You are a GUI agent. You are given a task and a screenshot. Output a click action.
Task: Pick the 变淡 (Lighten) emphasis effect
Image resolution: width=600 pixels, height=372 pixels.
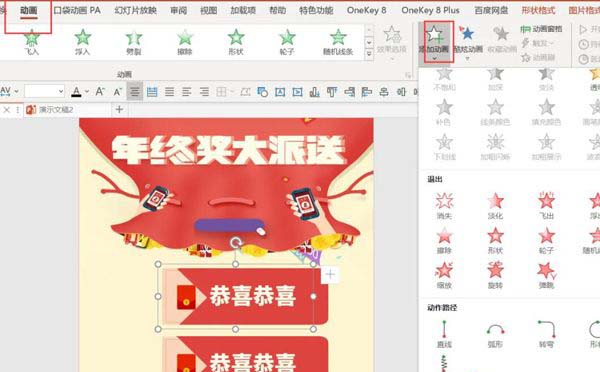click(546, 80)
